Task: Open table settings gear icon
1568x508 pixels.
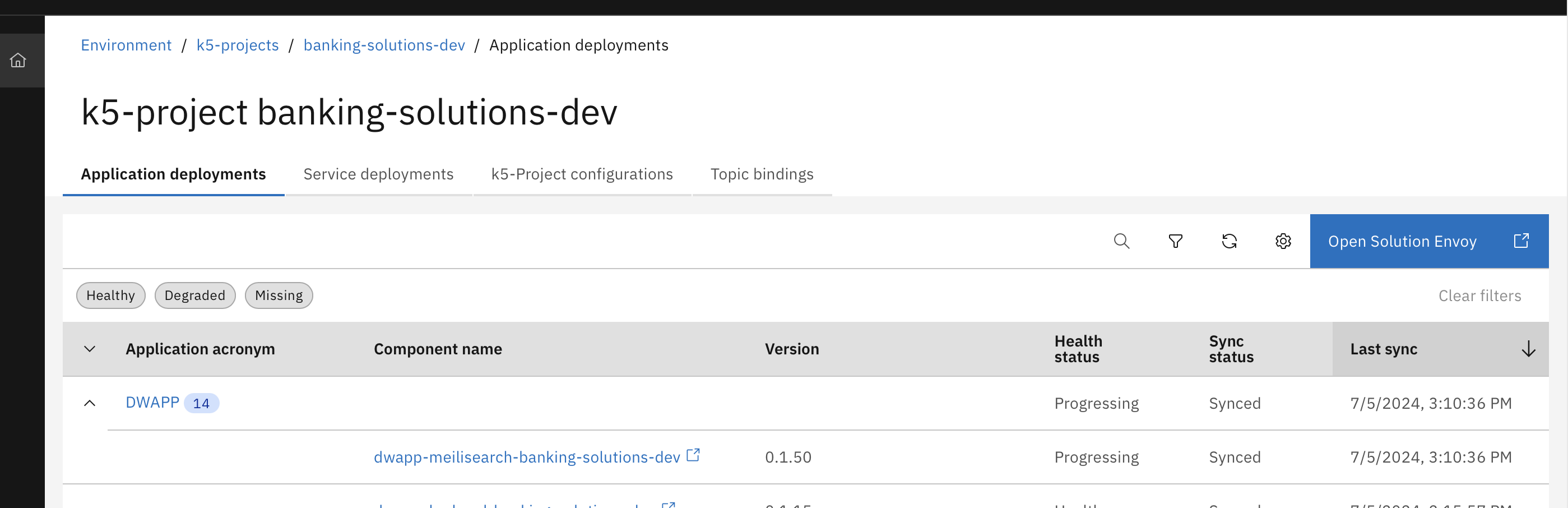Action: pos(1283,241)
